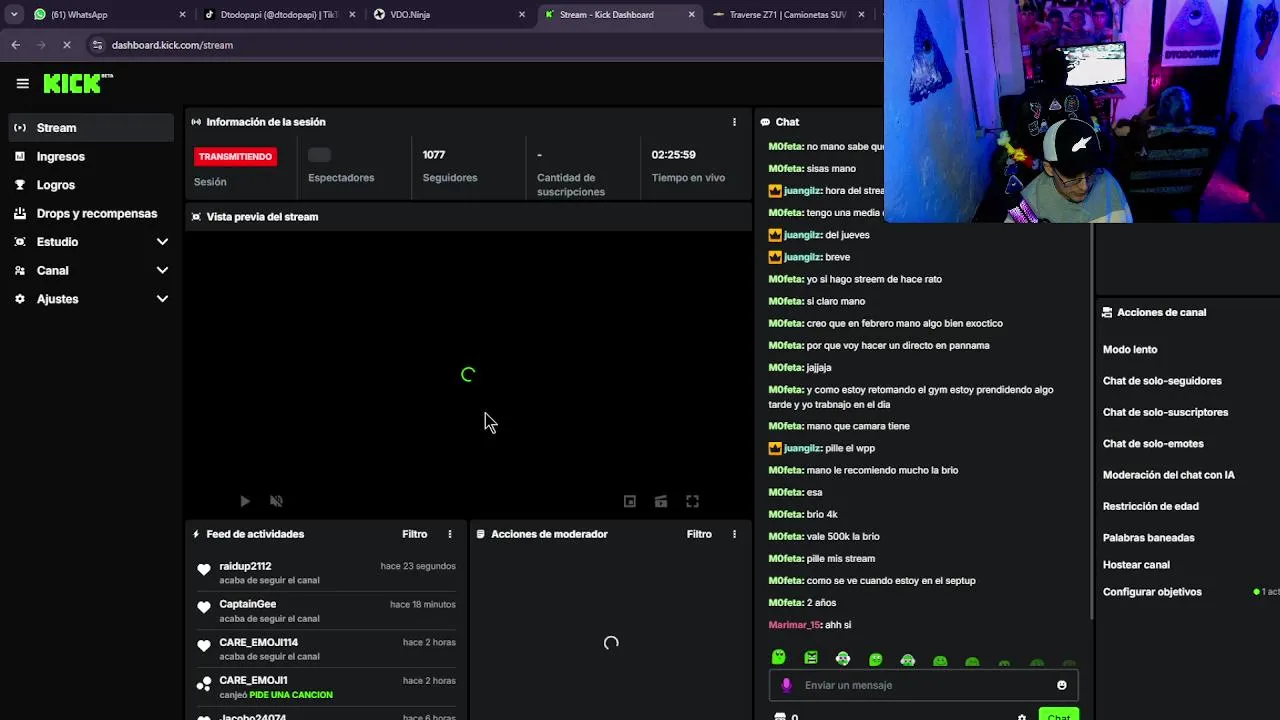
Task: Toggle theater mode on stream preview
Action: [661, 501]
